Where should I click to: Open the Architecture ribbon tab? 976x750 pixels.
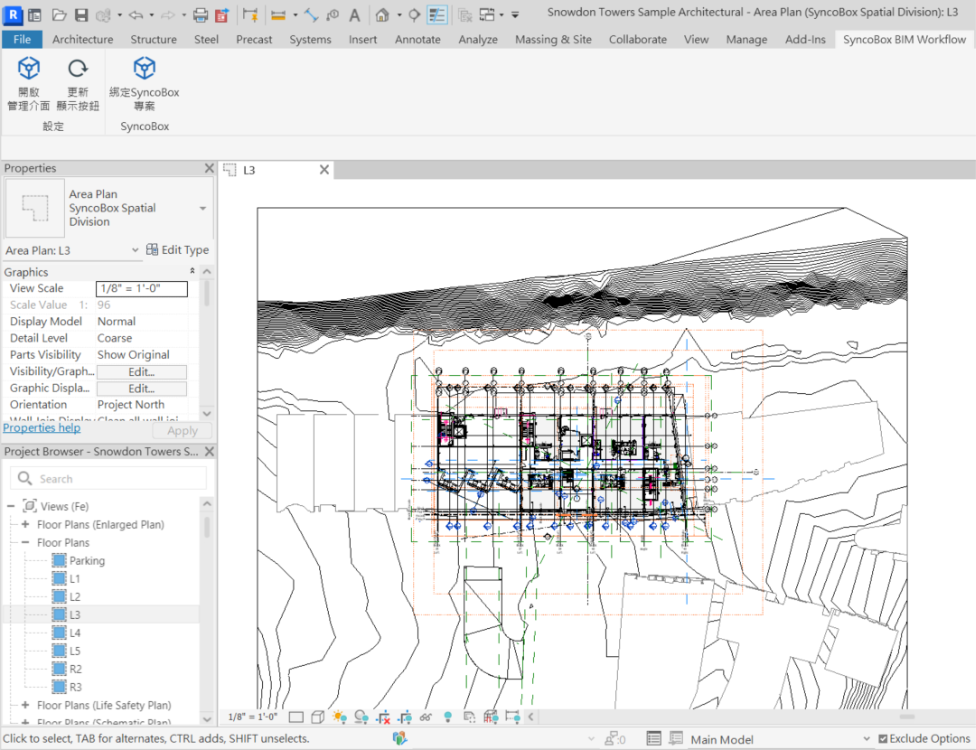[x=83, y=39]
